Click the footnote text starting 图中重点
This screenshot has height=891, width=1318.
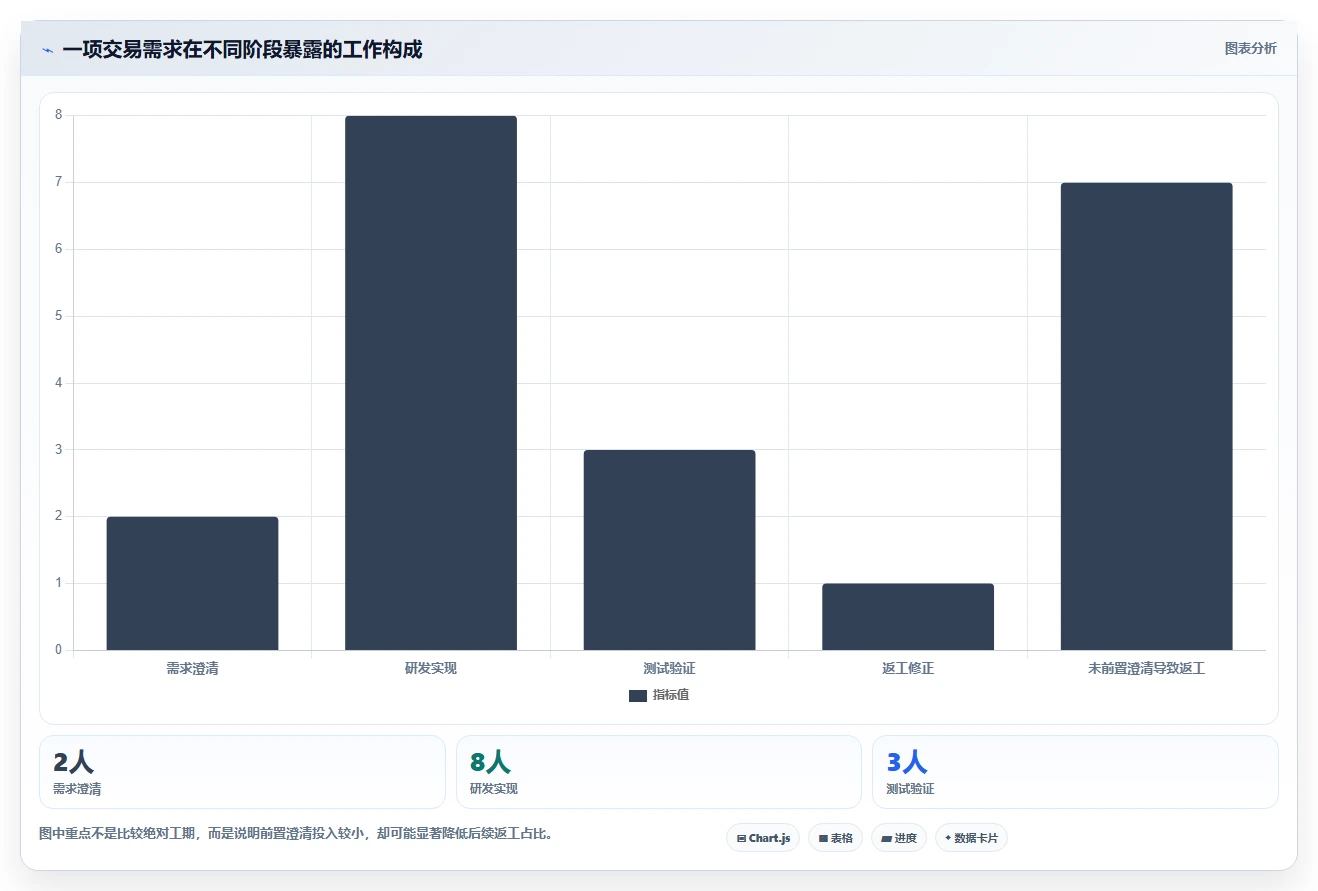coord(296,833)
